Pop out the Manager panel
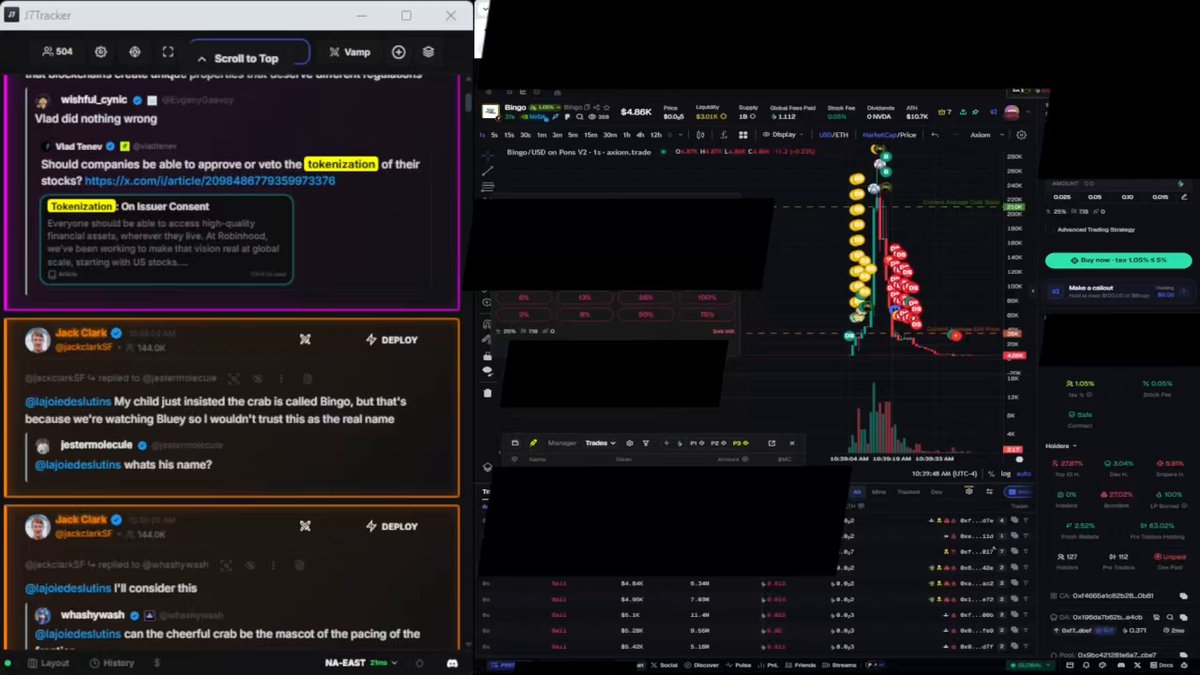This screenshot has width=1200, height=675. tap(771, 443)
